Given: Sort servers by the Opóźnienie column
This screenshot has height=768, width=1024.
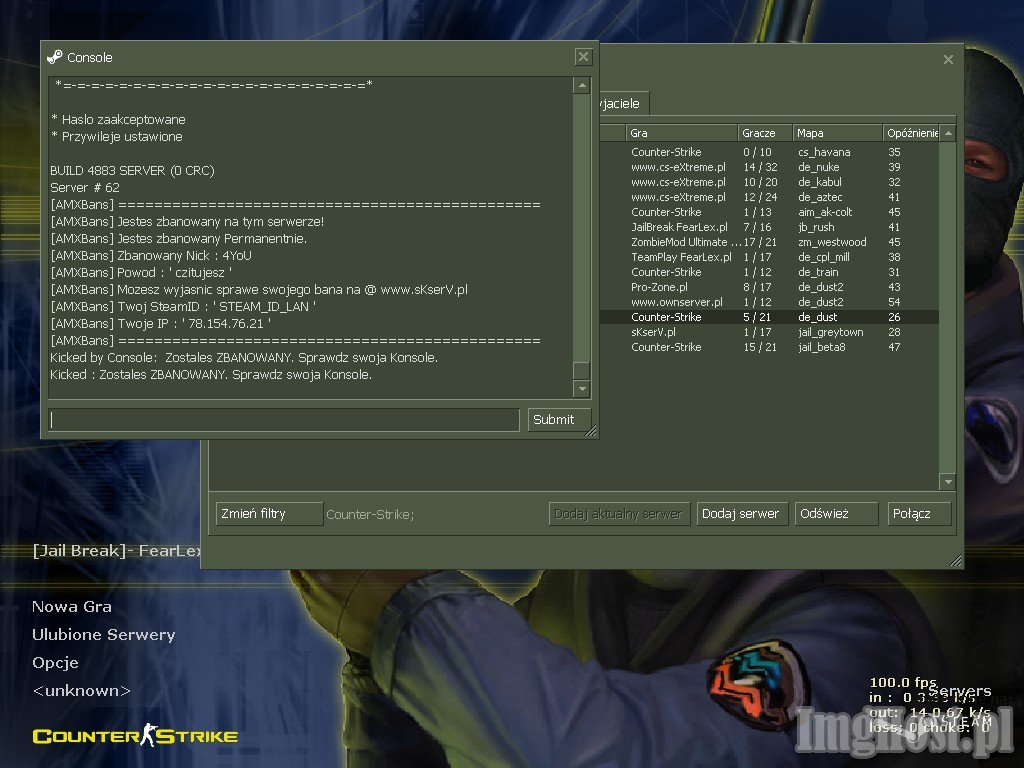Looking at the screenshot, I should point(911,133).
